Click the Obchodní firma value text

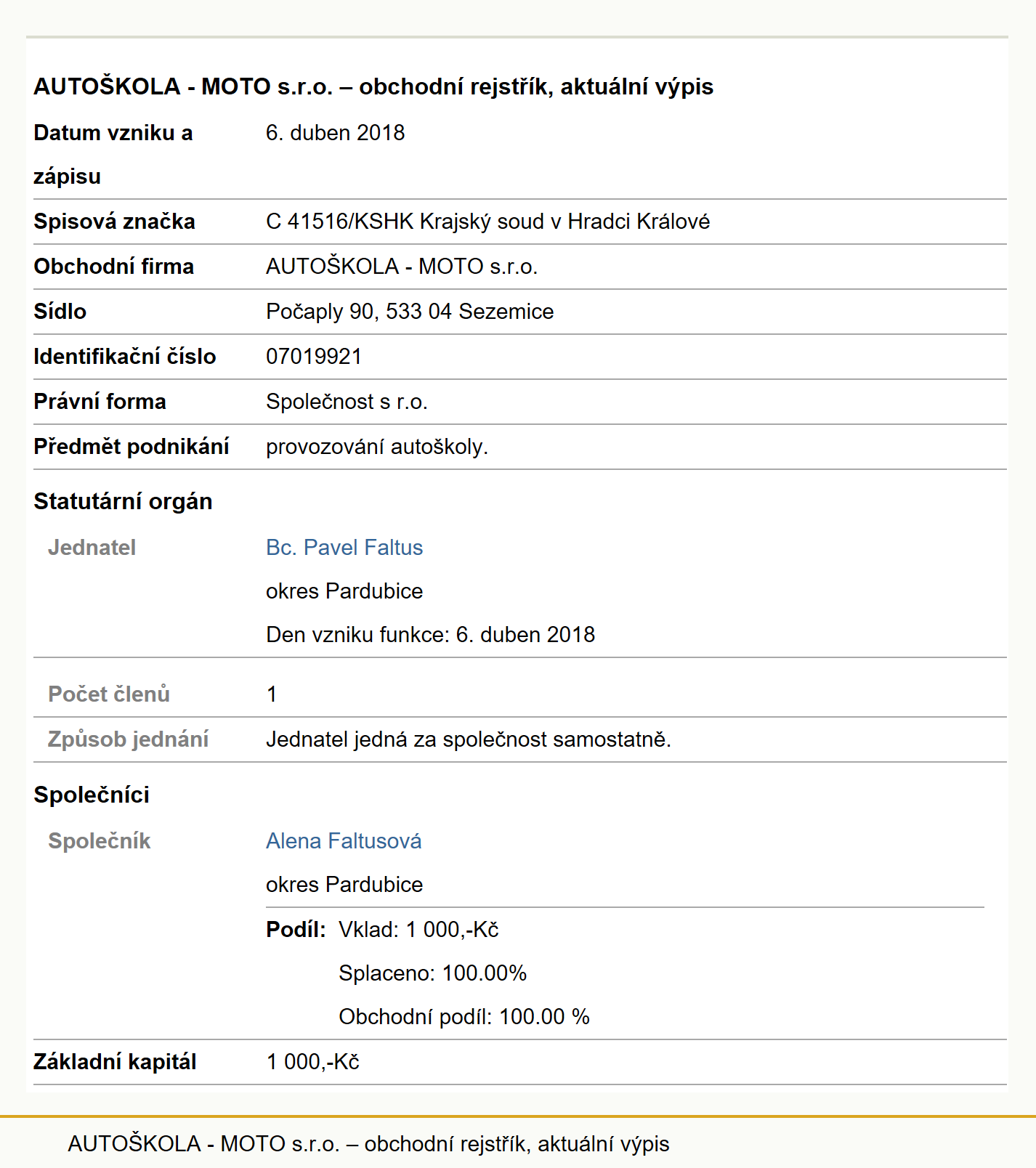402,267
